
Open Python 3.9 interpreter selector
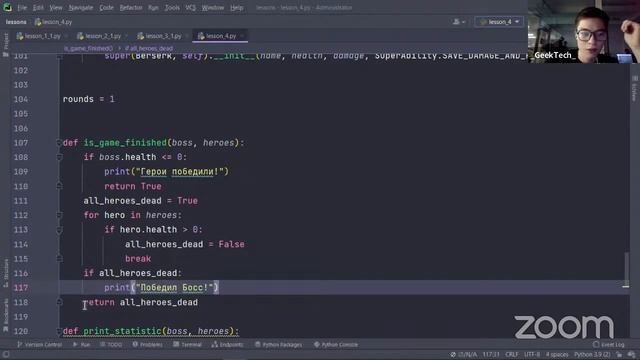click(592, 355)
